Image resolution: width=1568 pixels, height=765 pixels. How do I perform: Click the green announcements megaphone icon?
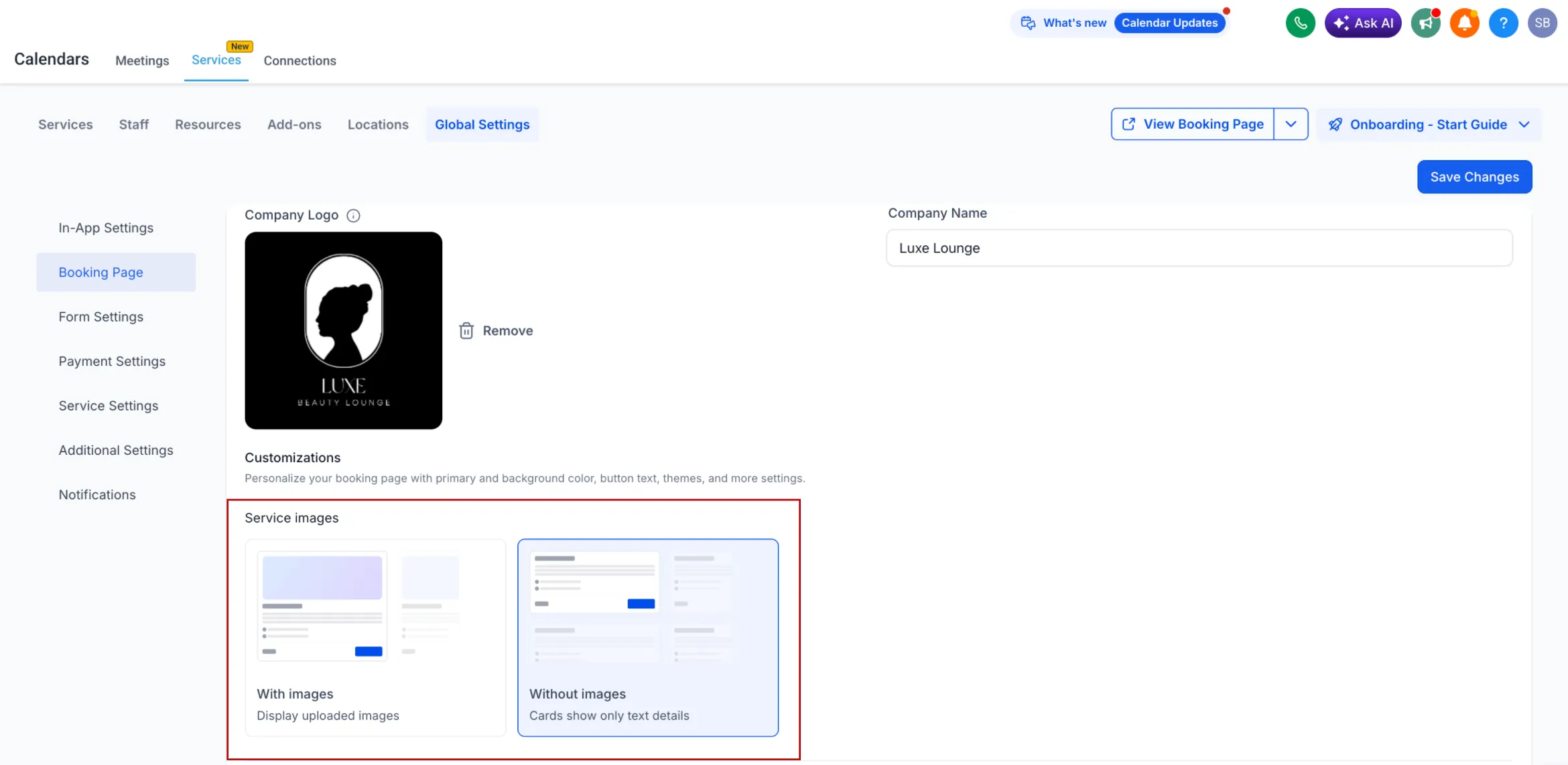[1425, 22]
